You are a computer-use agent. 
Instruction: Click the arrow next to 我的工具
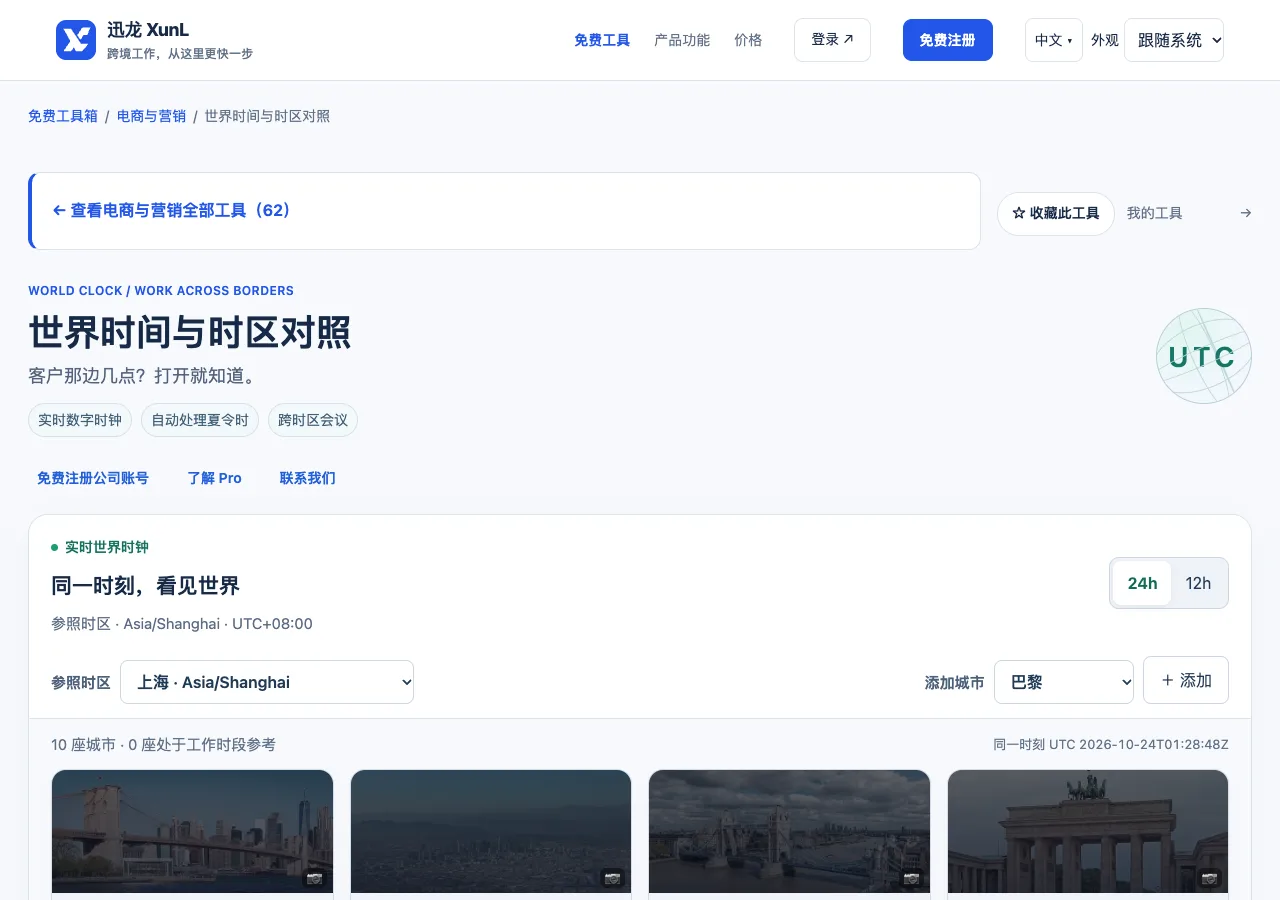click(x=1245, y=213)
